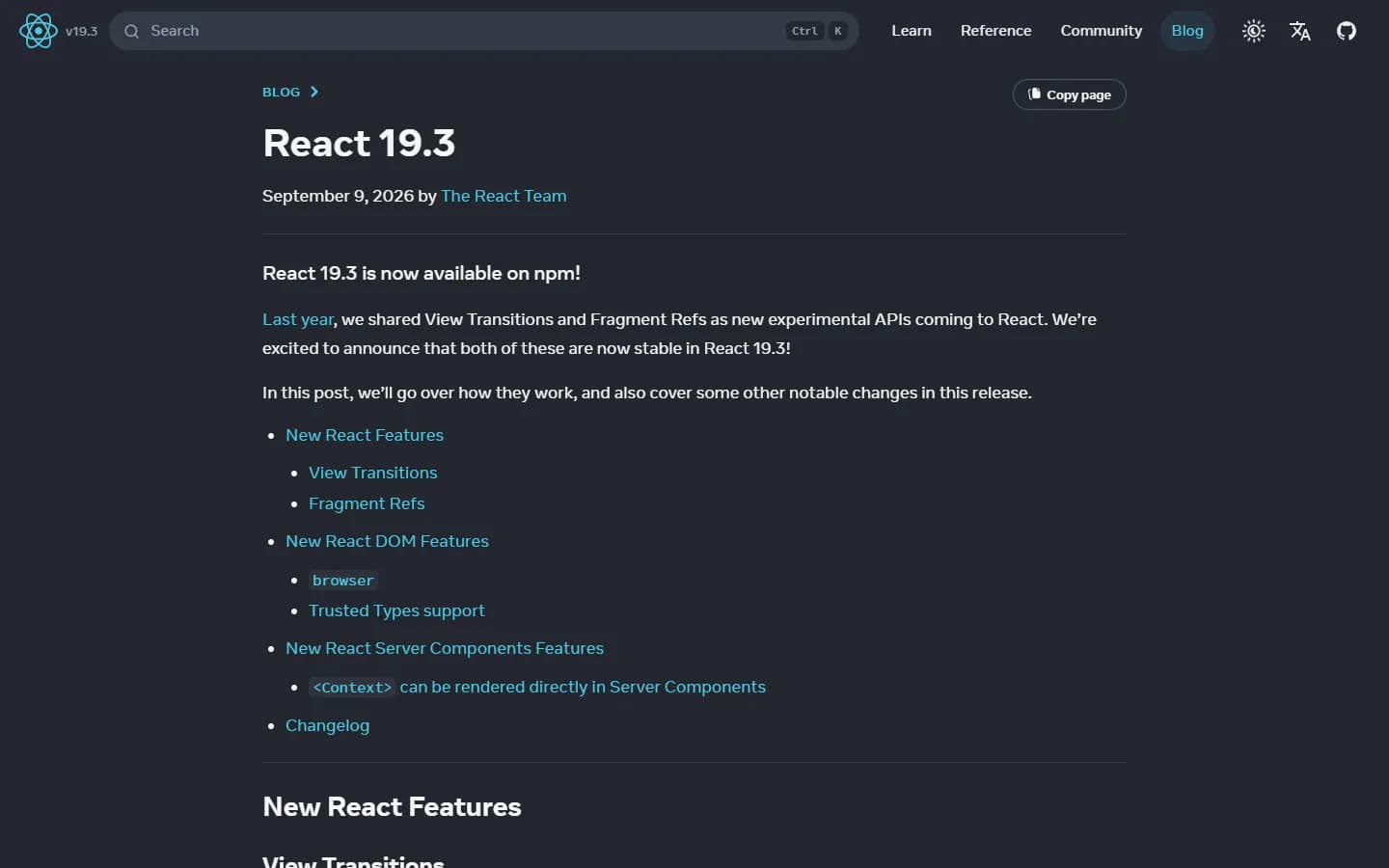Open the translations language icon
1389x868 pixels.
click(x=1300, y=31)
